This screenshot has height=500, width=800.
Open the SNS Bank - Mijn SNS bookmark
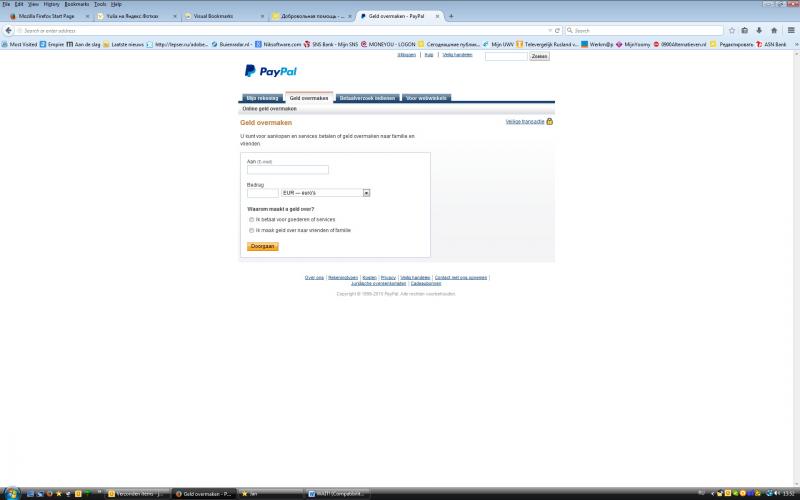(x=331, y=44)
